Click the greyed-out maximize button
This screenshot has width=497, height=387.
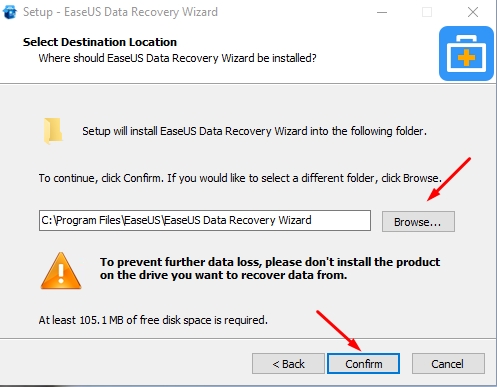tap(427, 12)
